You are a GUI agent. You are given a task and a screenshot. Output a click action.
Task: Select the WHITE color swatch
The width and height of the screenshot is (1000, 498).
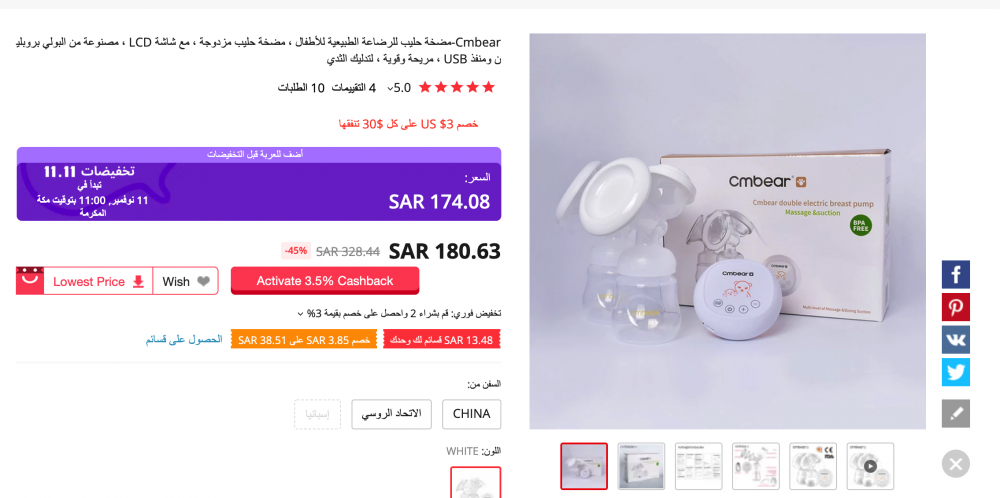[x=475, y=483]
